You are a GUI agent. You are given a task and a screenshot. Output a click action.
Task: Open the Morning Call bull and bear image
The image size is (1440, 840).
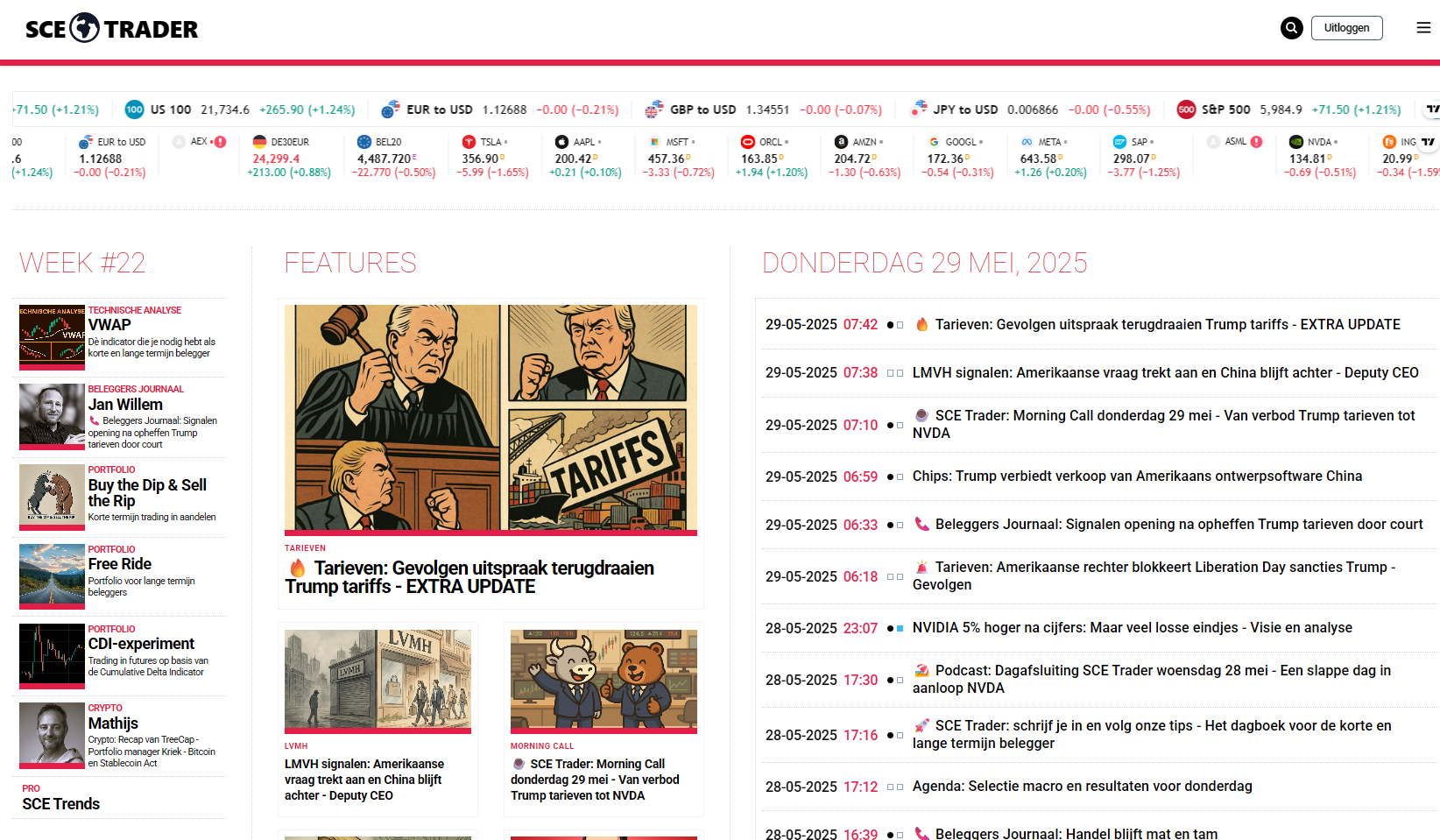[x=604, y=681]
